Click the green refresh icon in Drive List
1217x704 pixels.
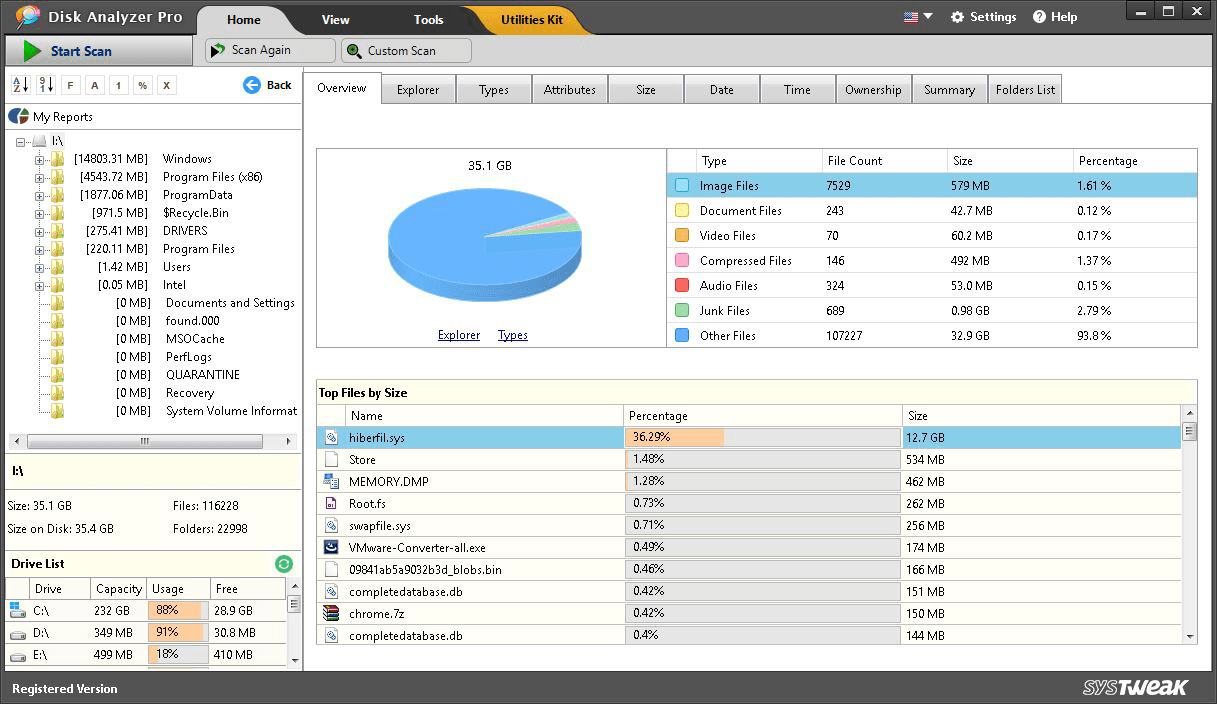283,563
